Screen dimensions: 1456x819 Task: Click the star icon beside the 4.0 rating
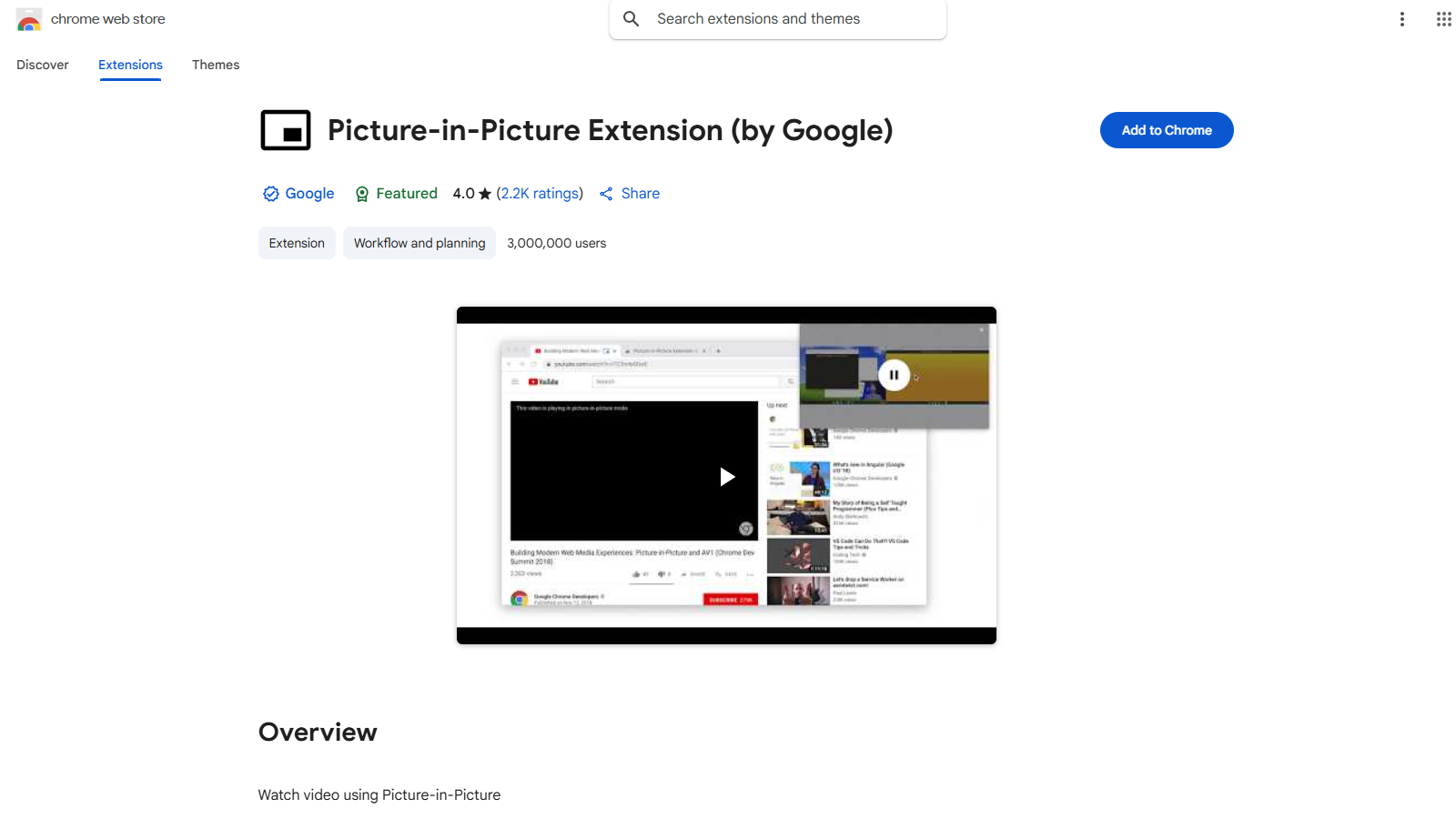(483, 193)
